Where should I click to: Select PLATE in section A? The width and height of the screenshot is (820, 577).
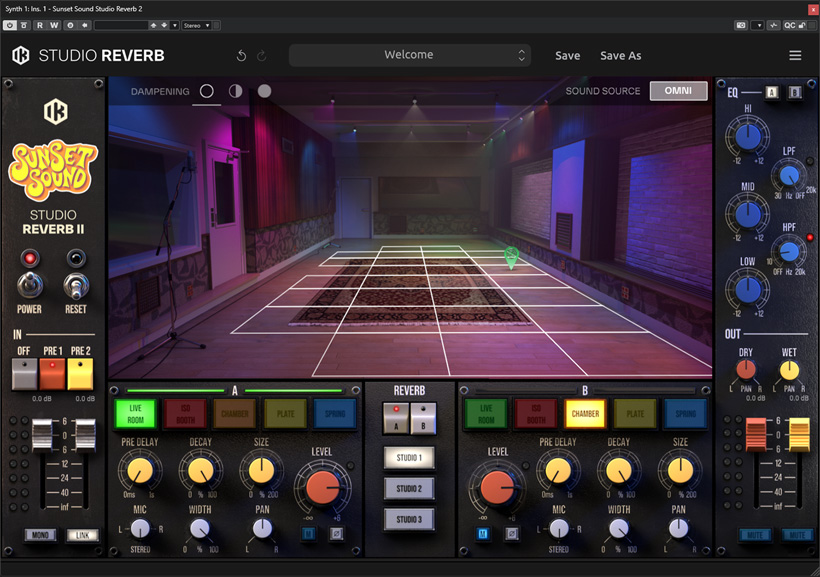[285, 413]
